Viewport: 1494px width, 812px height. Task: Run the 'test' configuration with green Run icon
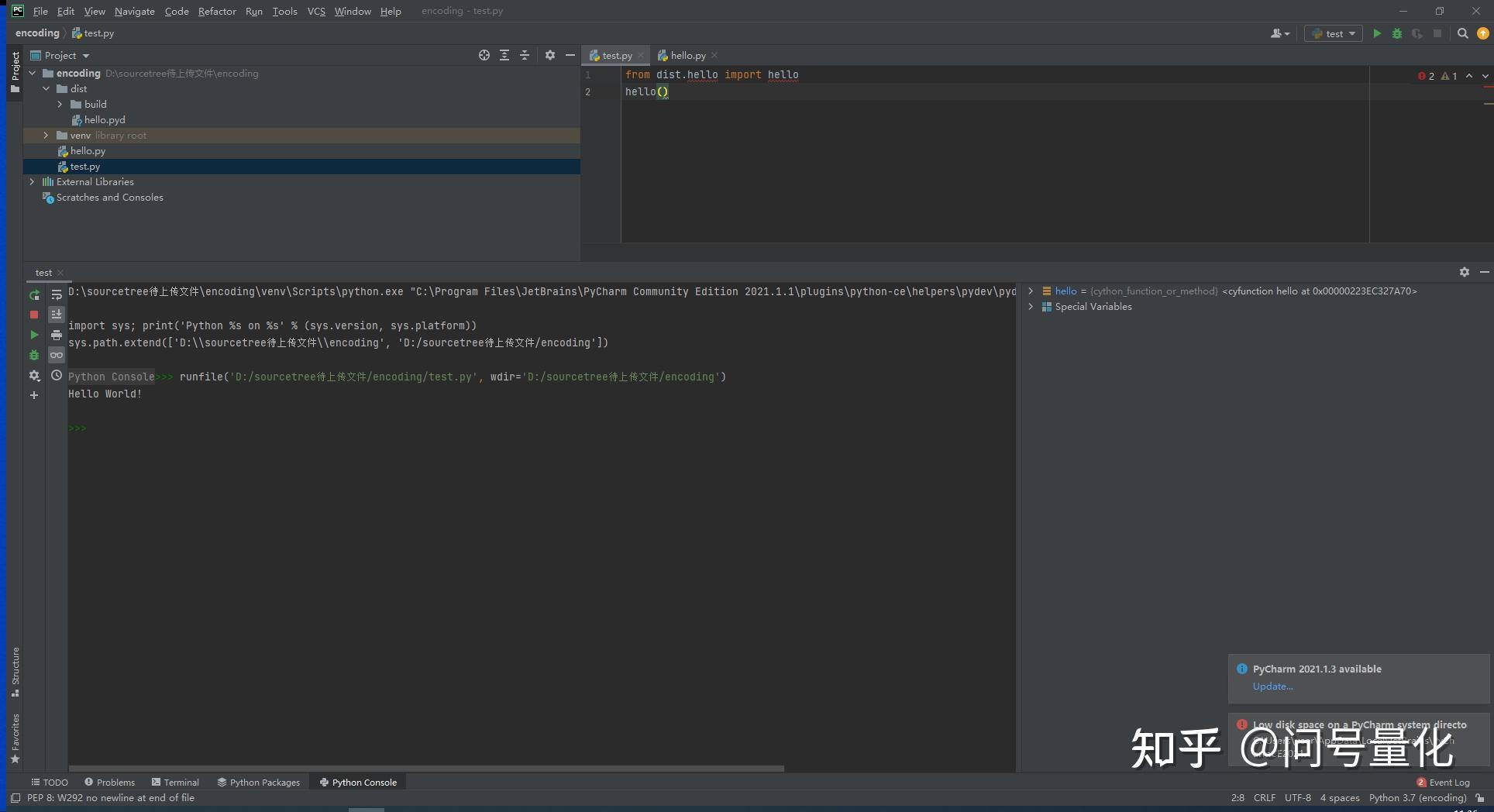point(1377,33)
